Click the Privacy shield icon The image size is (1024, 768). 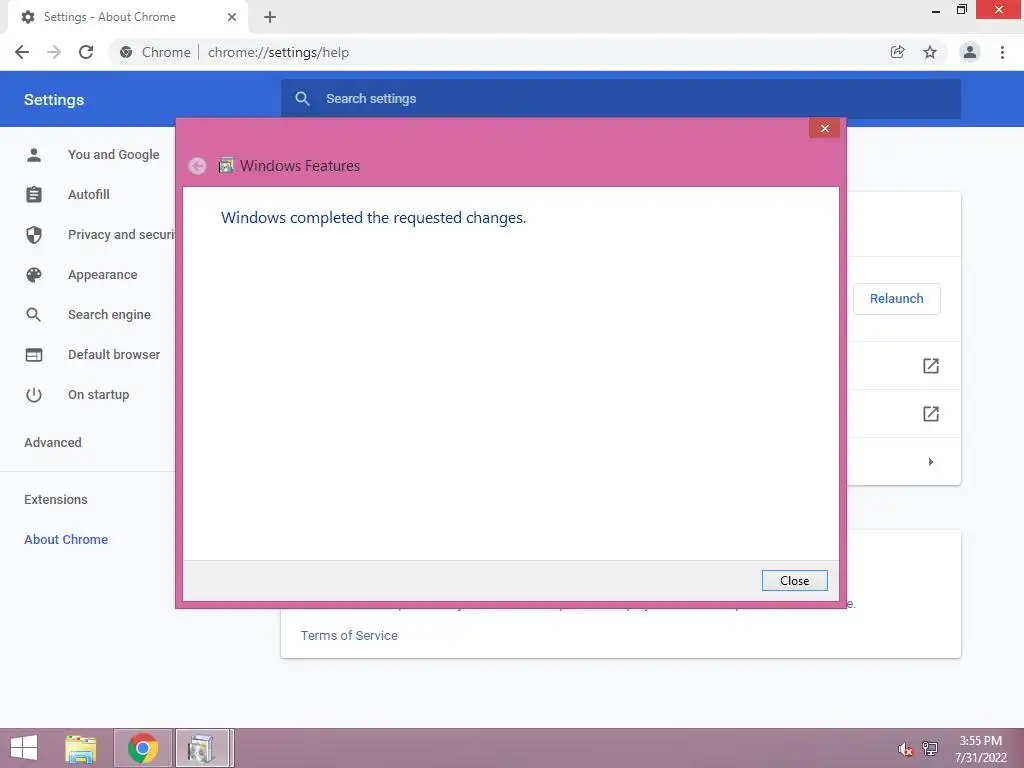pos(34,235)
